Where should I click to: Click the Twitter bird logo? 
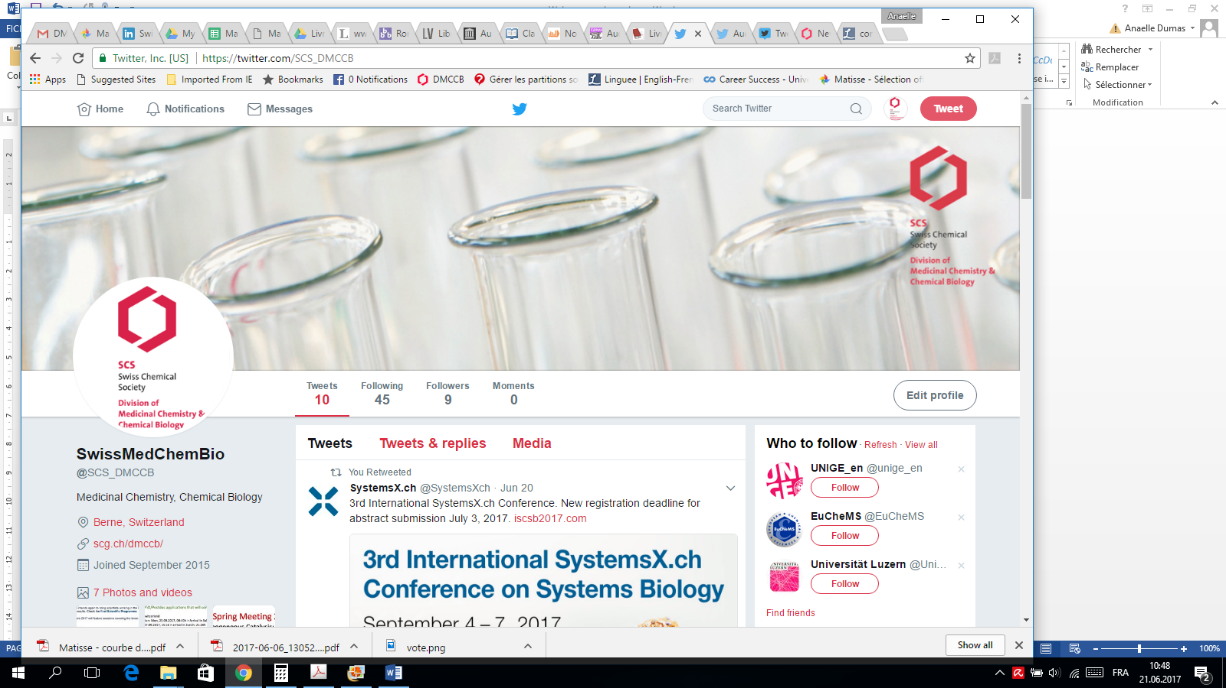pos(519,109)
